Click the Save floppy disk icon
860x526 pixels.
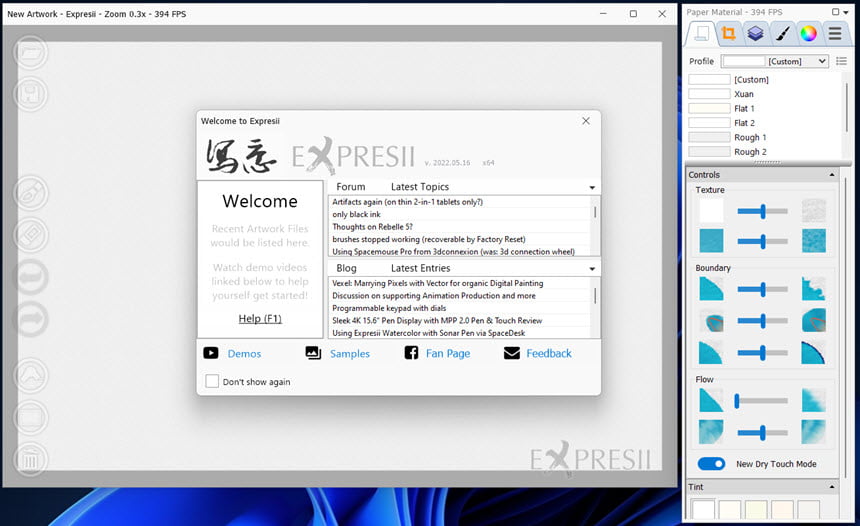point(31,94)
